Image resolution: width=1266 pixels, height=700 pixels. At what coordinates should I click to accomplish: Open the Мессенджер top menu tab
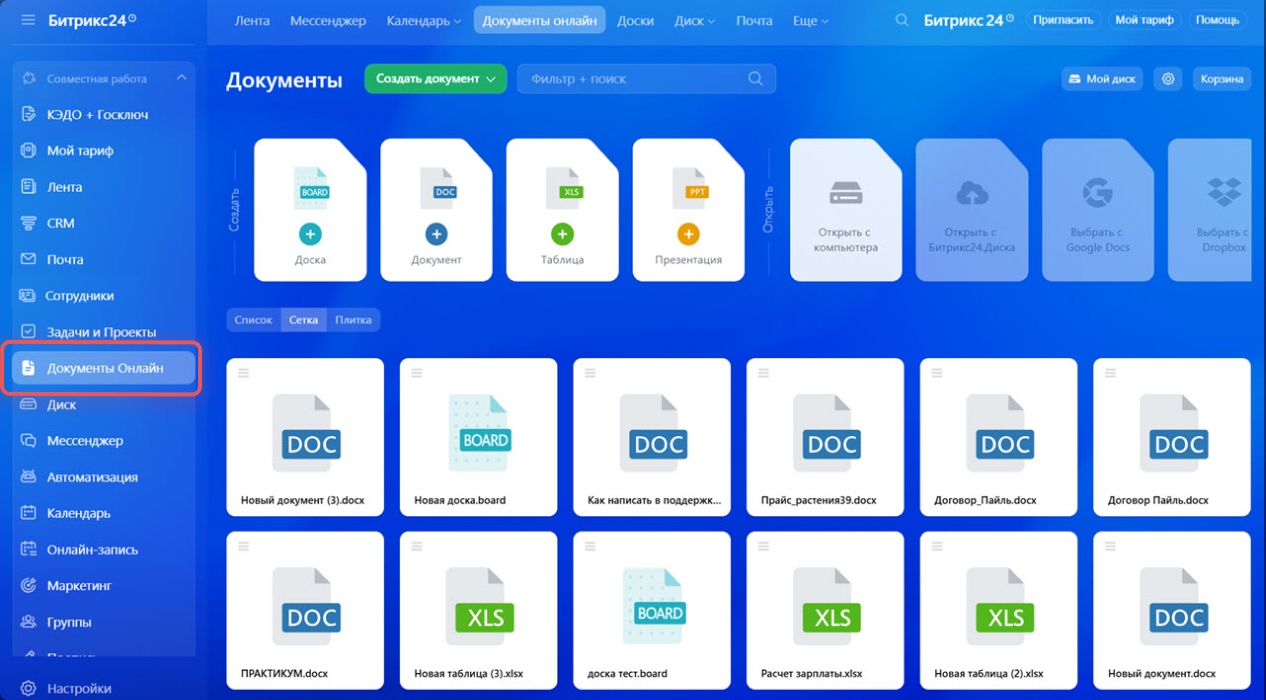coord(328,20)
